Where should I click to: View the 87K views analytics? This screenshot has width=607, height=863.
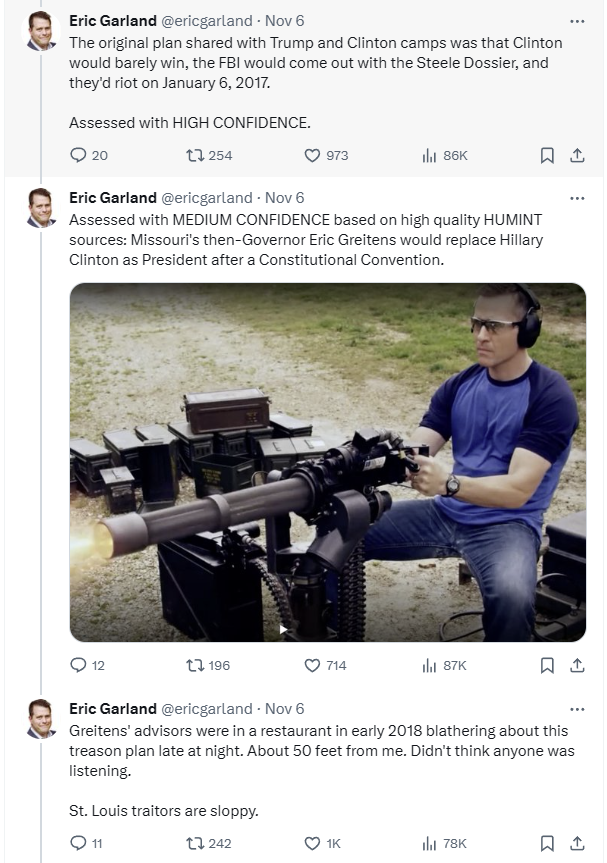point(444,665)
